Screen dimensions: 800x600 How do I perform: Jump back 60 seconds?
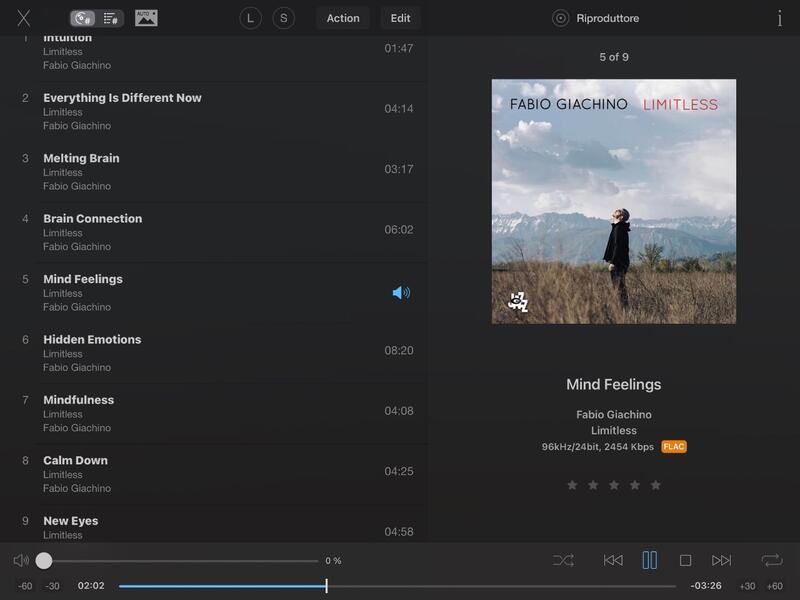[x=25, y=586]
